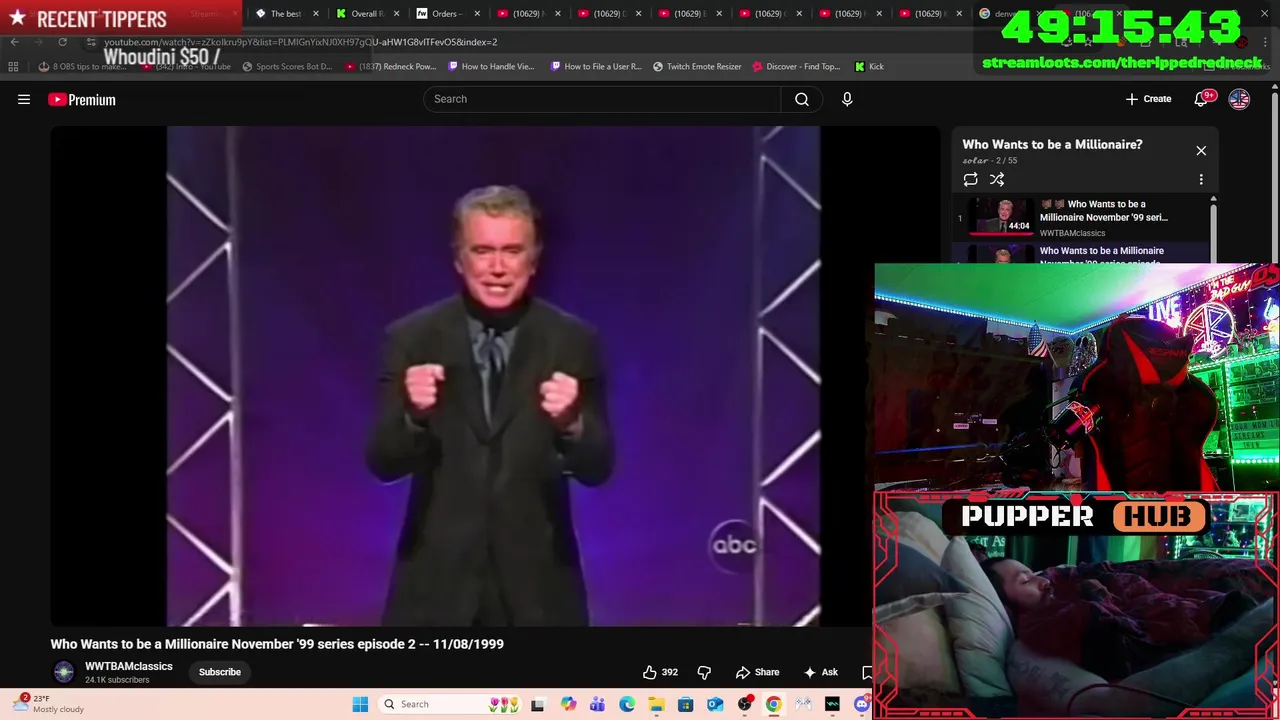The height and width of the screenshot is (720, 1280).
Task: Open Redneck Pow... YouTube bookmark
Action: click(x=391, y=66)
